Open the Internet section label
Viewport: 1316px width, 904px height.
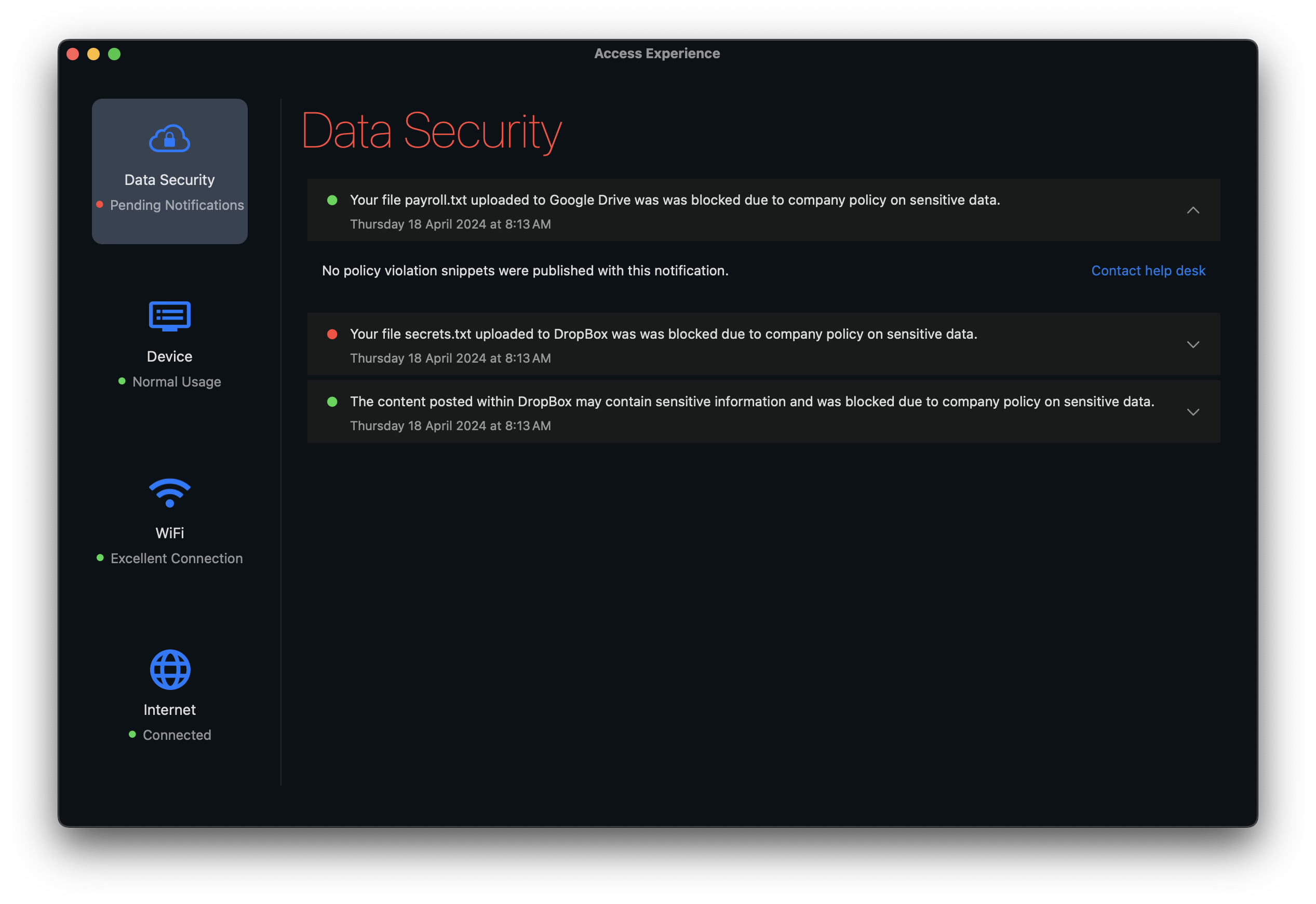coord(169,710)
